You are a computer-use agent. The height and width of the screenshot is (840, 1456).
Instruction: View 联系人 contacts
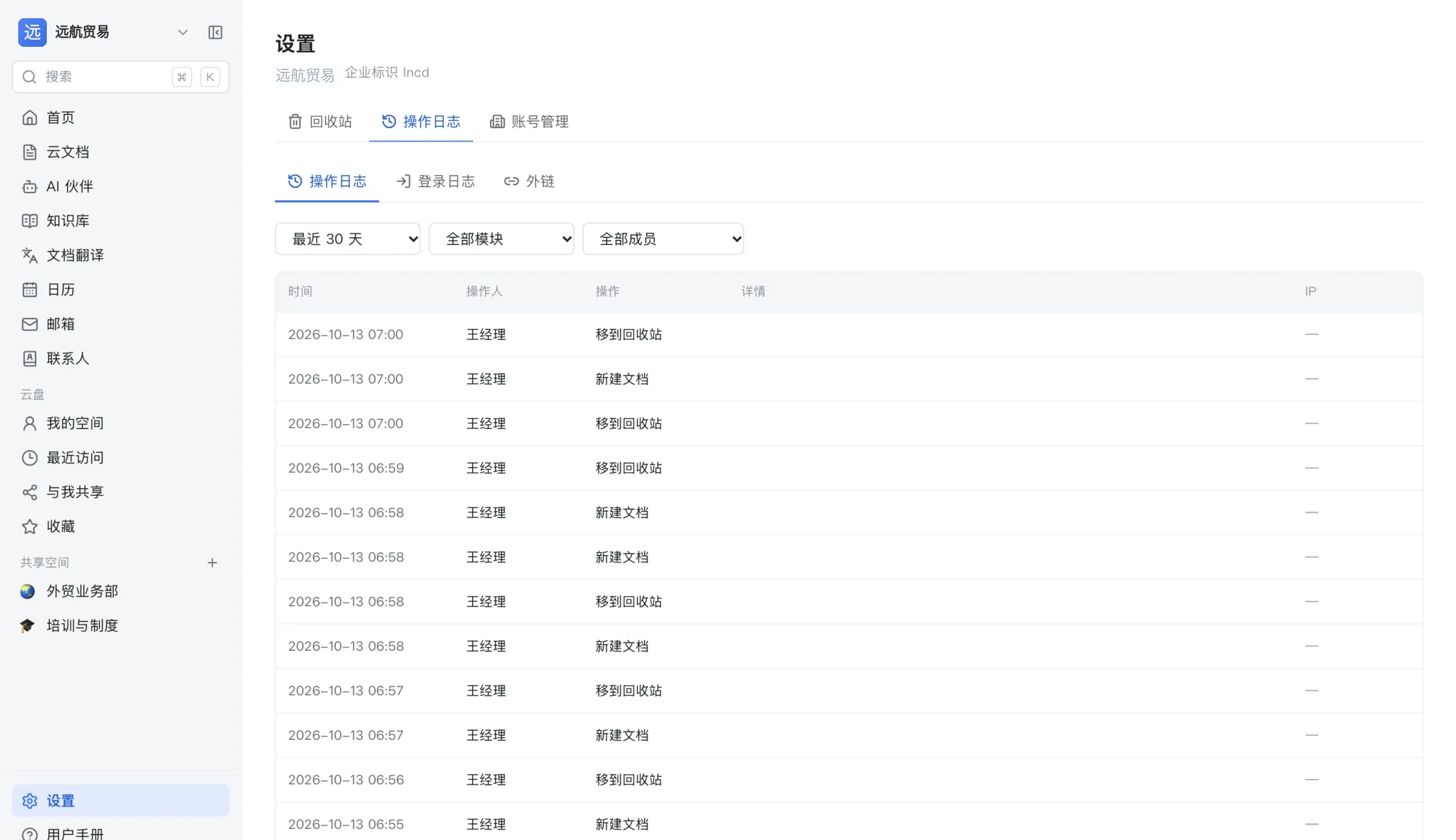click(x=121, y=359)
